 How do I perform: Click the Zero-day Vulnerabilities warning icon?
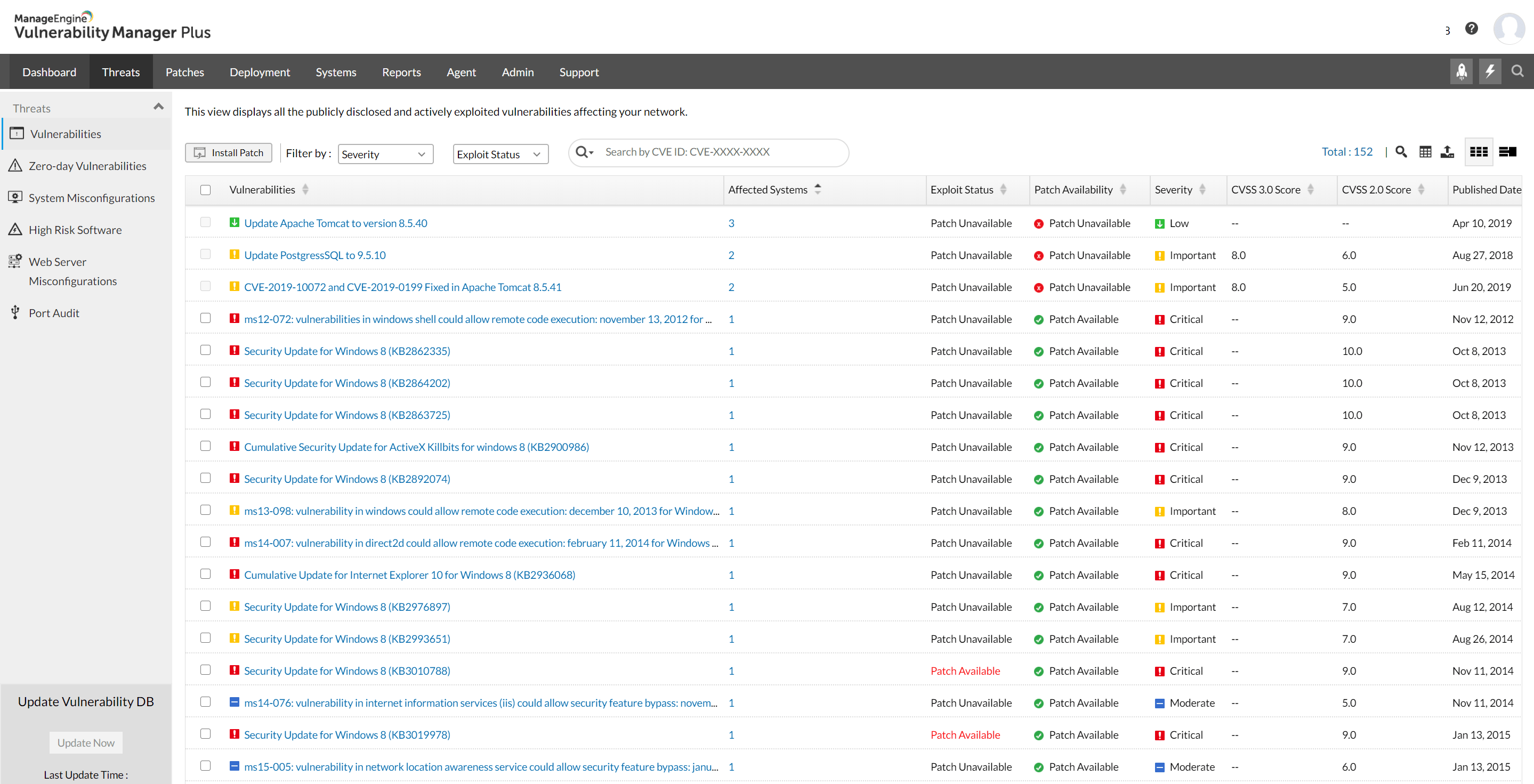[15, 166]
